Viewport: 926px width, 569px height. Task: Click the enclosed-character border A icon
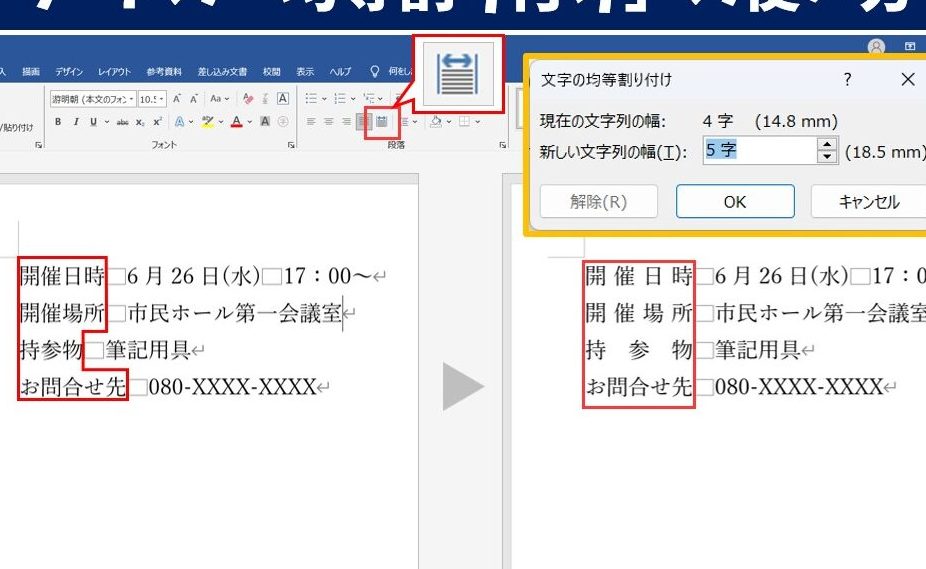pos(283,99)
